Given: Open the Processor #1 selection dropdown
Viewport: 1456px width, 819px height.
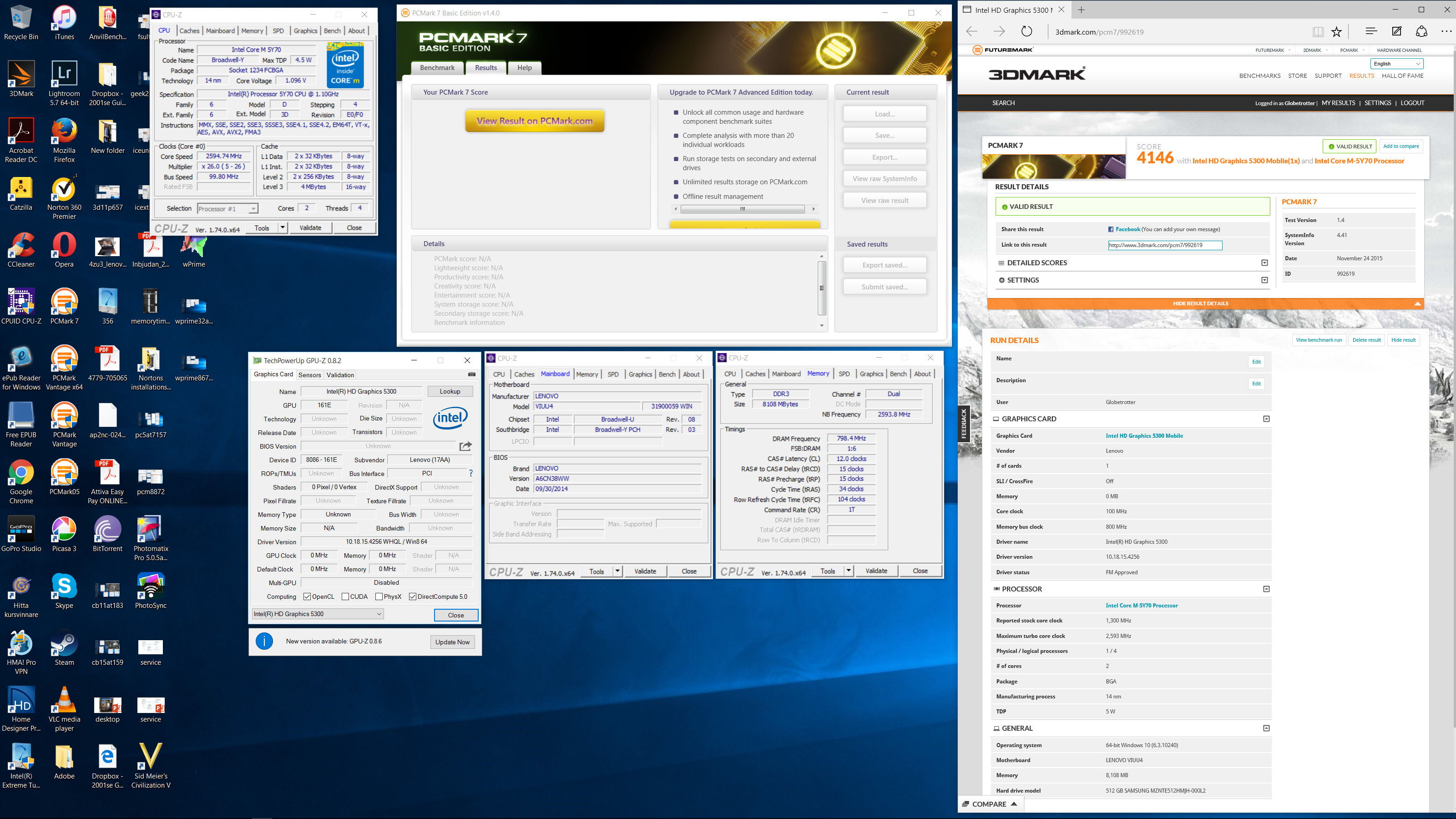Looking at the screenshot, I should pyautogui.click(x=228, y=208).
